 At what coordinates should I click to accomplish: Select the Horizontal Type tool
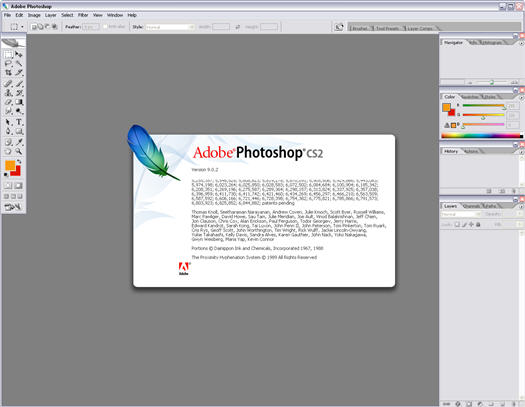tap(19, 122)
